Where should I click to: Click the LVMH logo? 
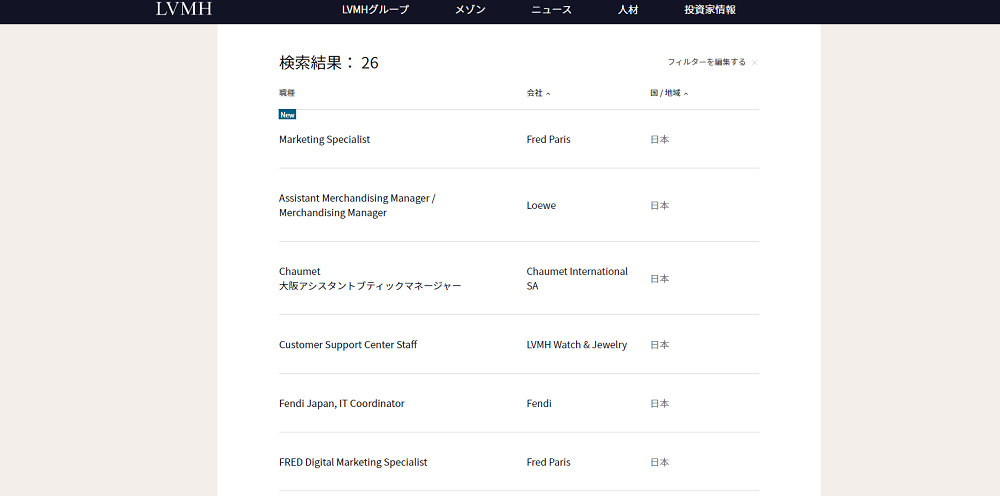tap(184, 9)
